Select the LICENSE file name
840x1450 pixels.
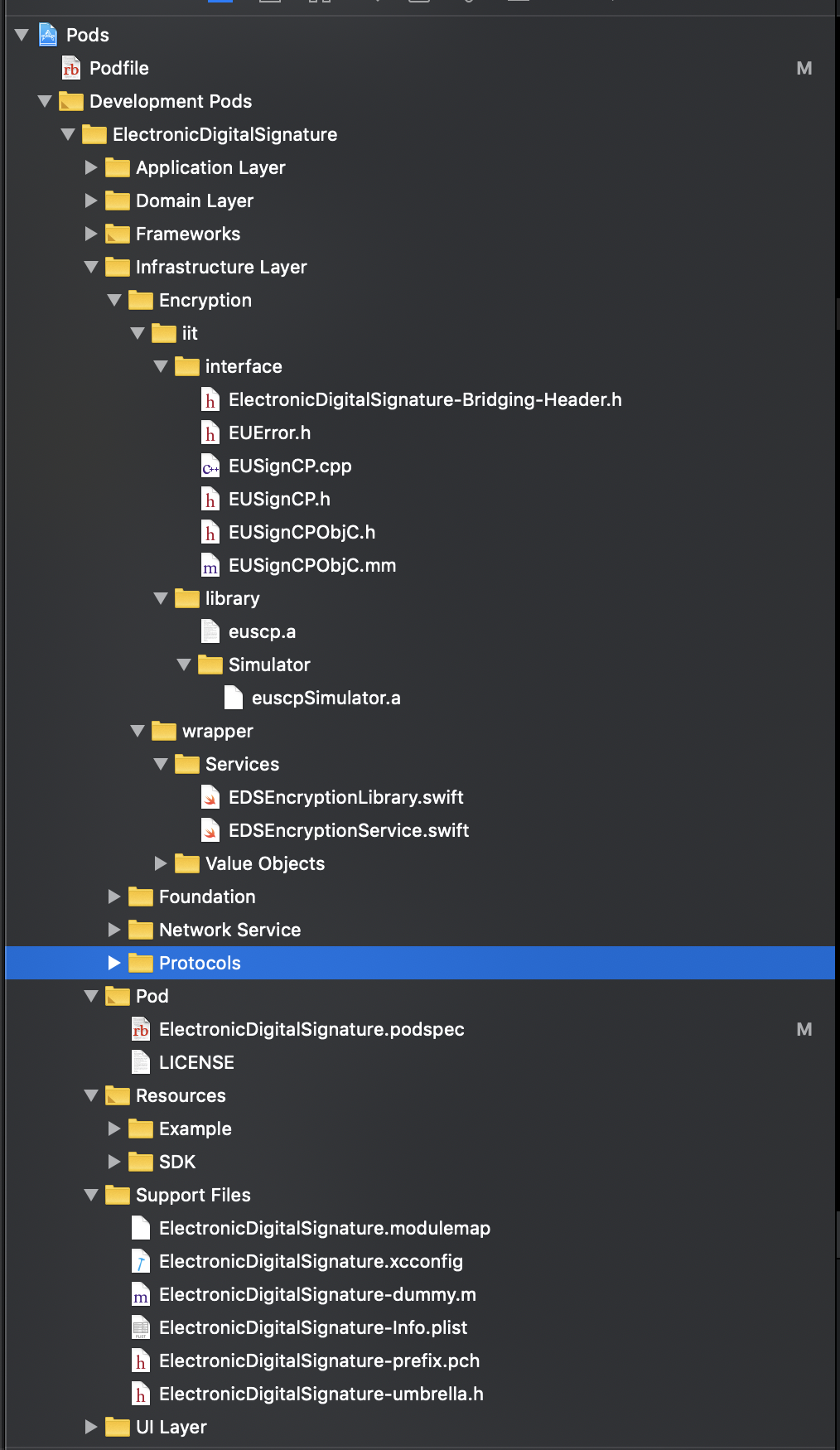pos(196,1062)
